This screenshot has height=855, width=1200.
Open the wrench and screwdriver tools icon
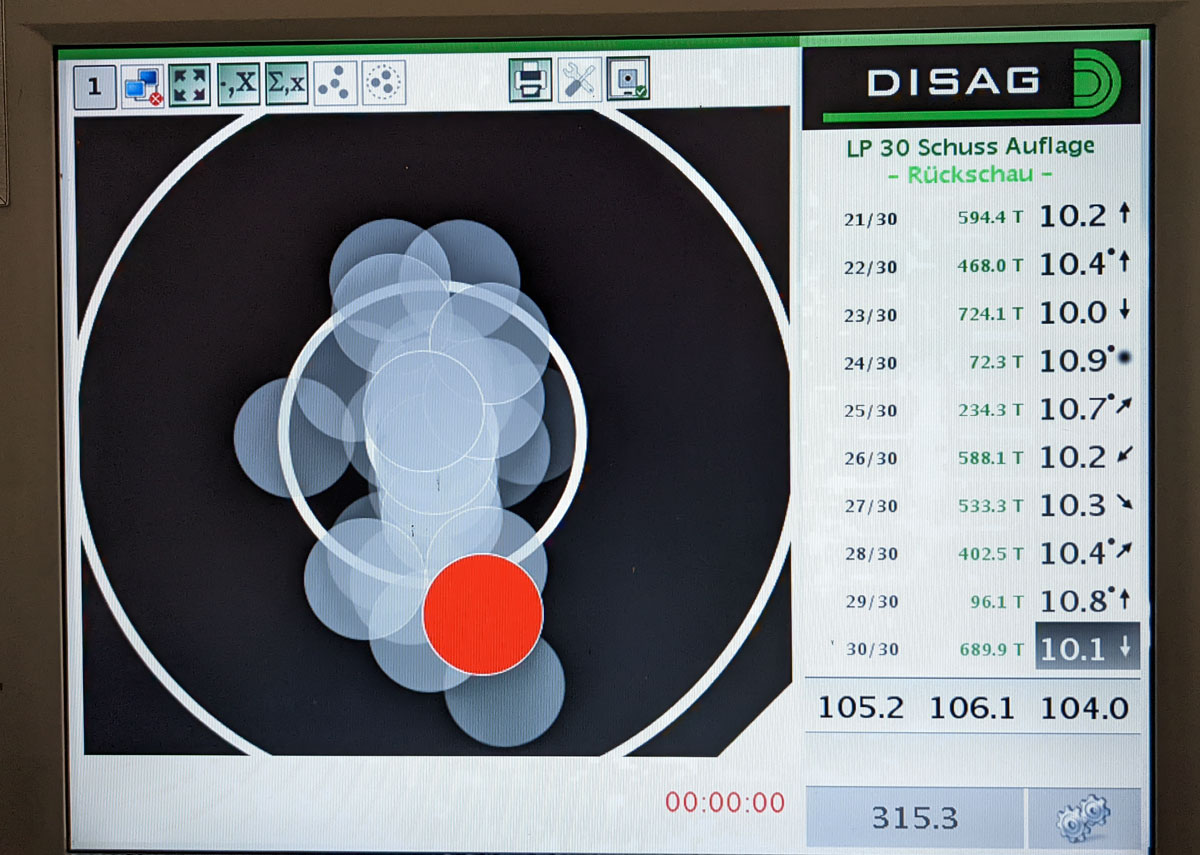coord(579,80)
